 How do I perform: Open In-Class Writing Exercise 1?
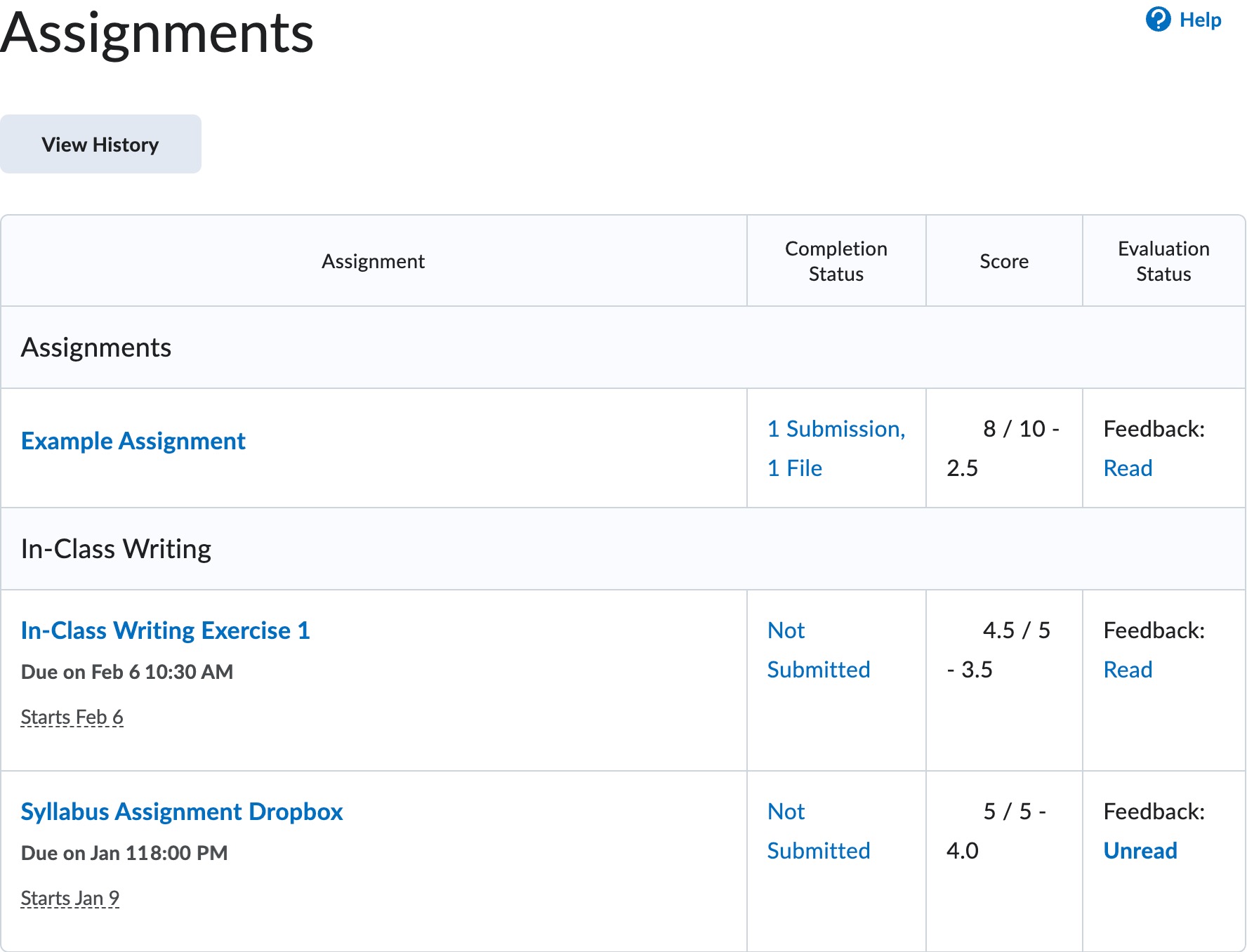coord(166,630)
